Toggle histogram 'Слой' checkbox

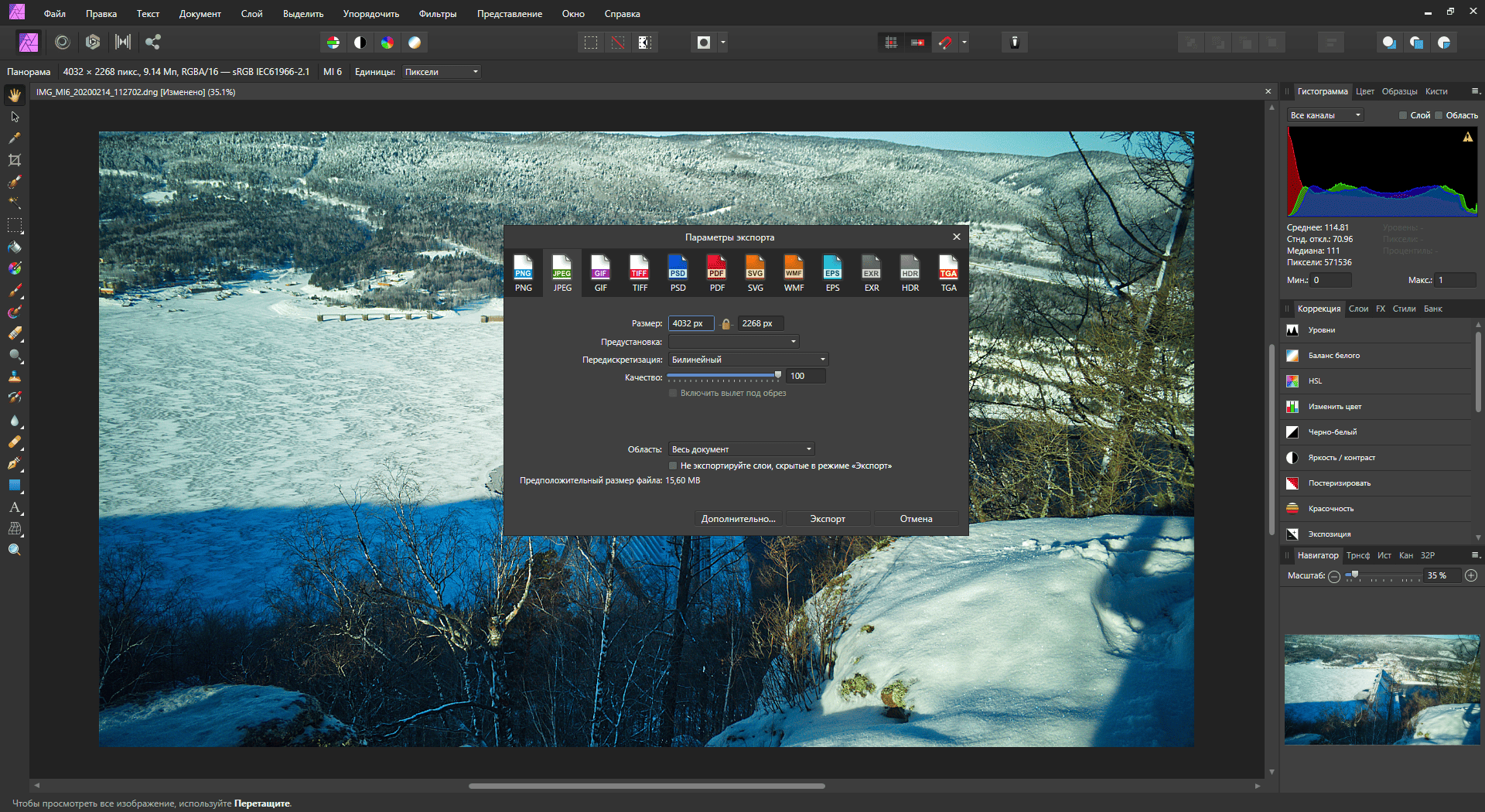(x=1403, y=115)
